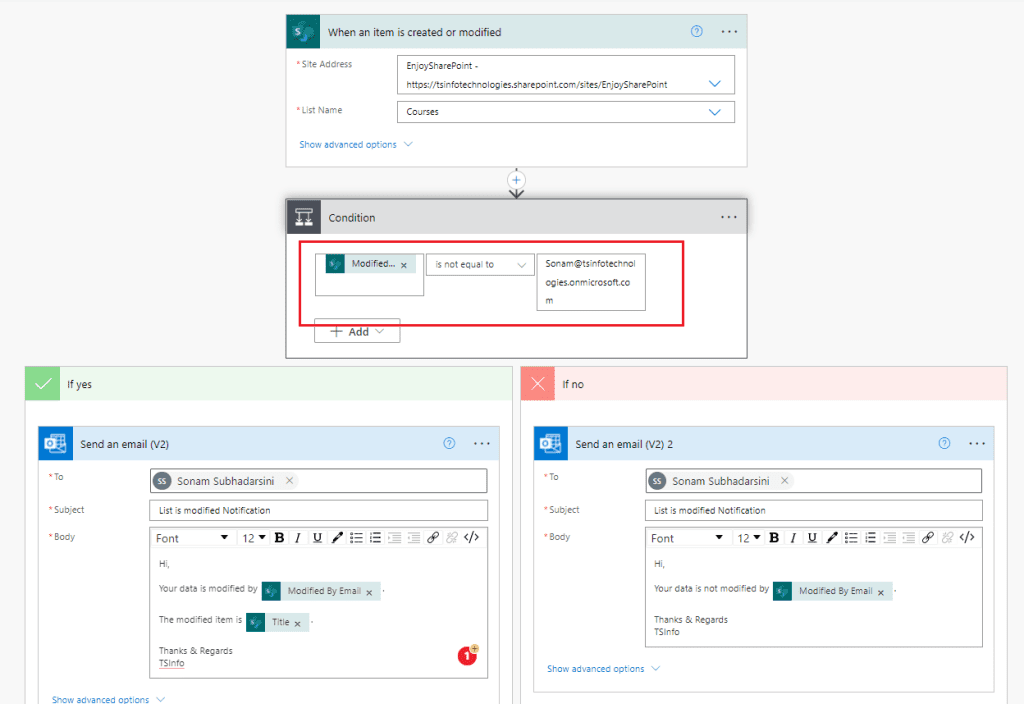The image size is (1024, 704).
Task: Toggle Underline in the If yes email body
Action: [x=317, y=537]
